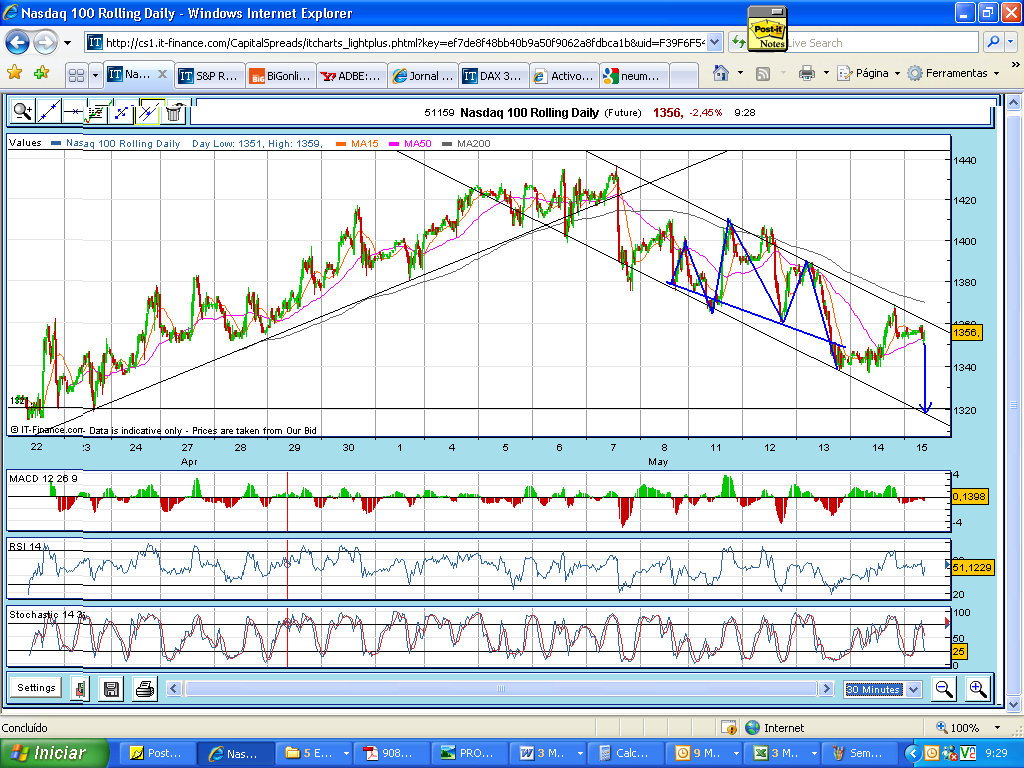Image resolution: width=1024 pixels, height=768 pixels.
Task: Select the highlighted parallel line tool
Action: pos(149,112)
